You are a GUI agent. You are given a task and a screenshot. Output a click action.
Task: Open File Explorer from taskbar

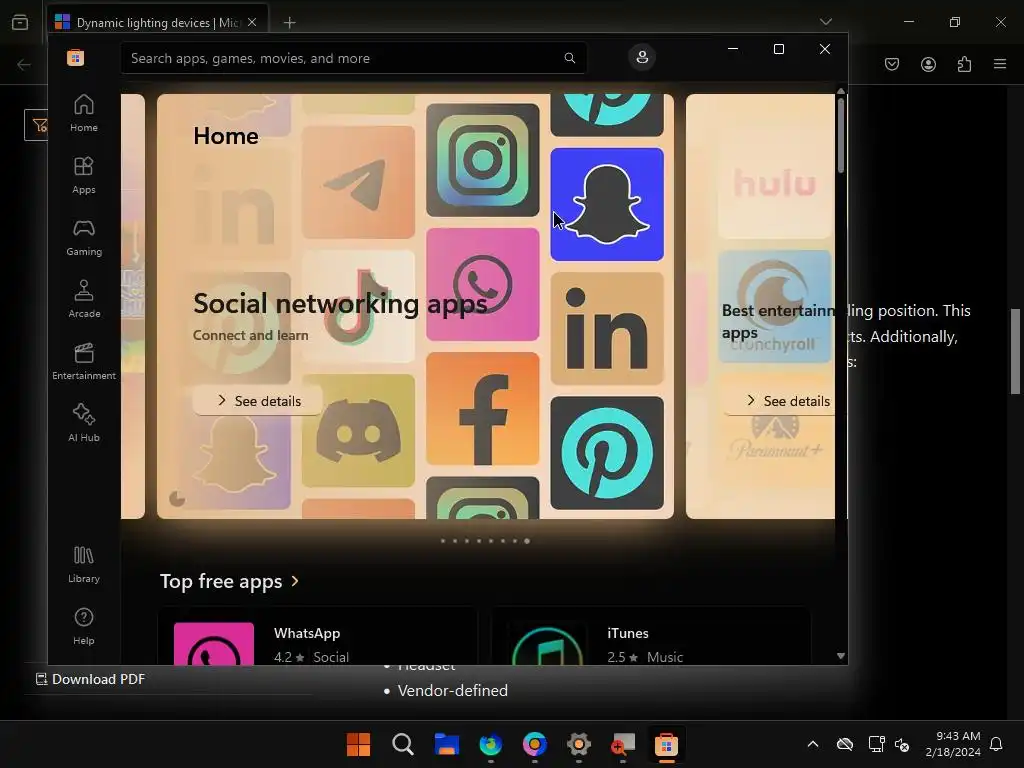point(447,744)
